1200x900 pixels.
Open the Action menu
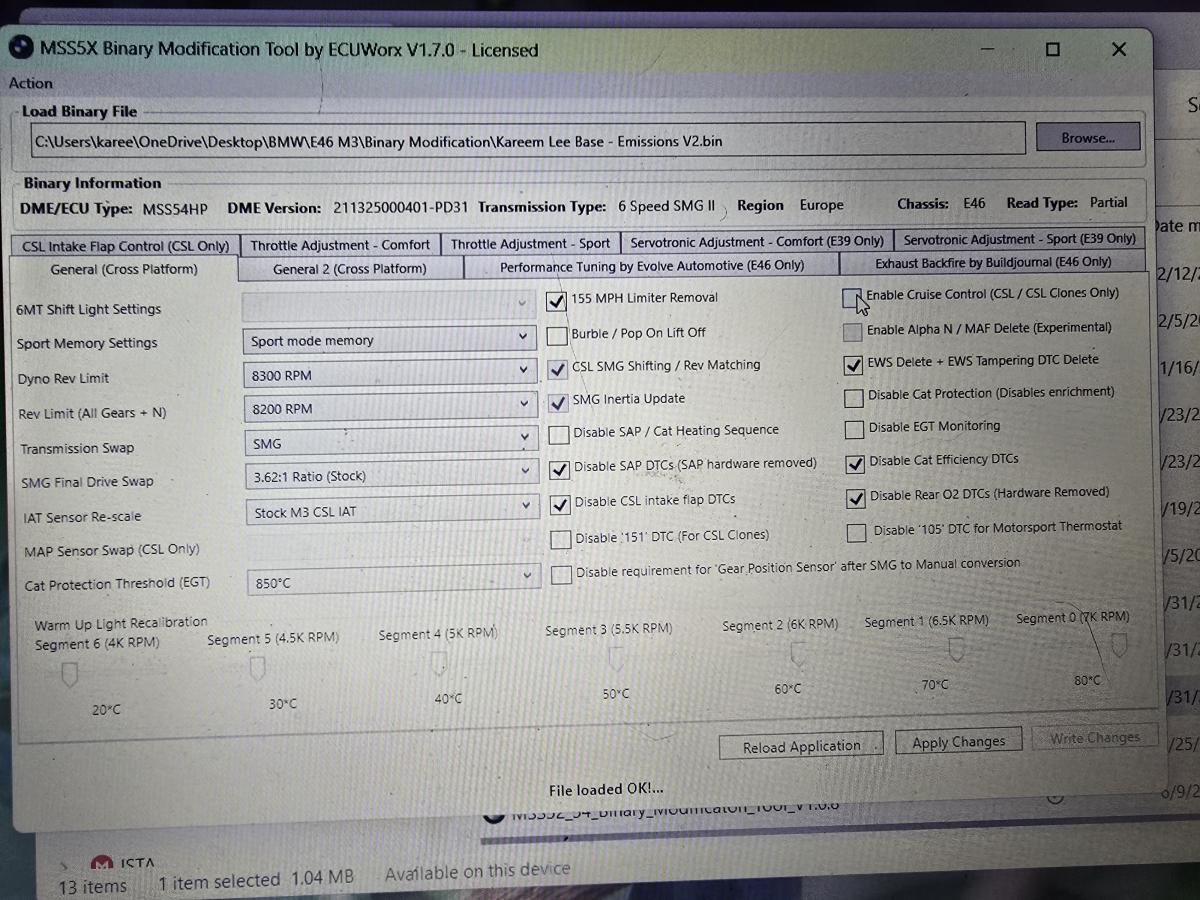click(31, 83)
